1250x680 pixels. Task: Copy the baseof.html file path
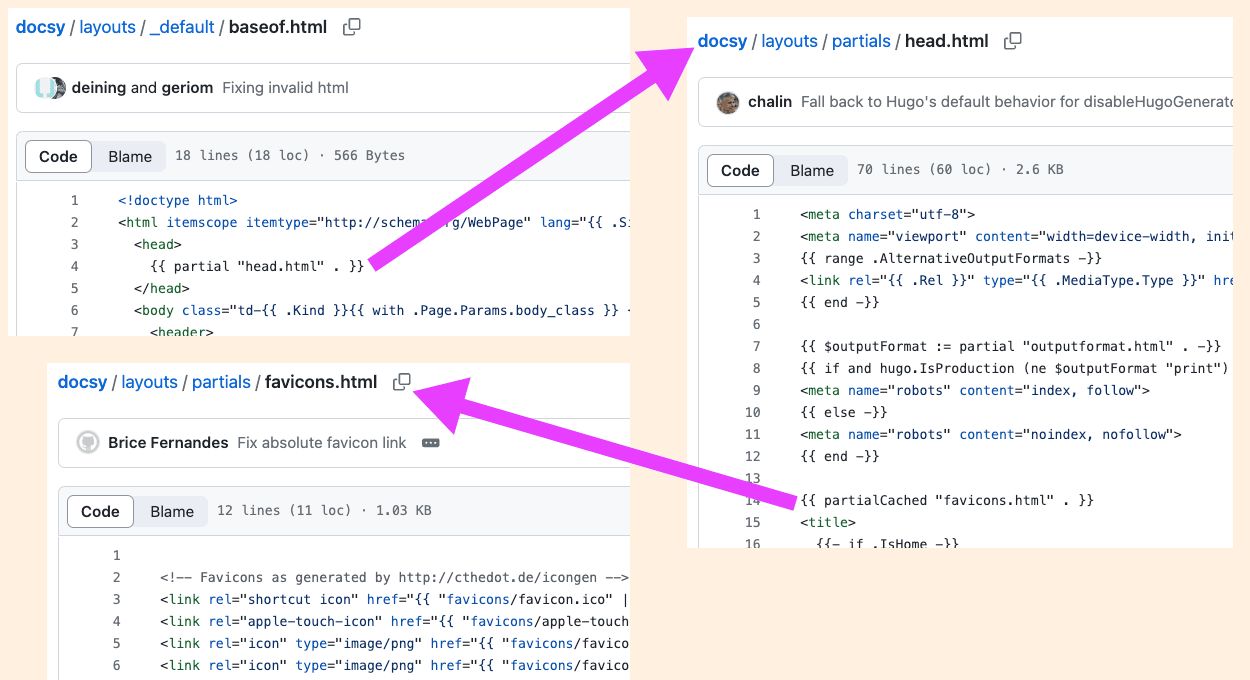click(351, 27)
